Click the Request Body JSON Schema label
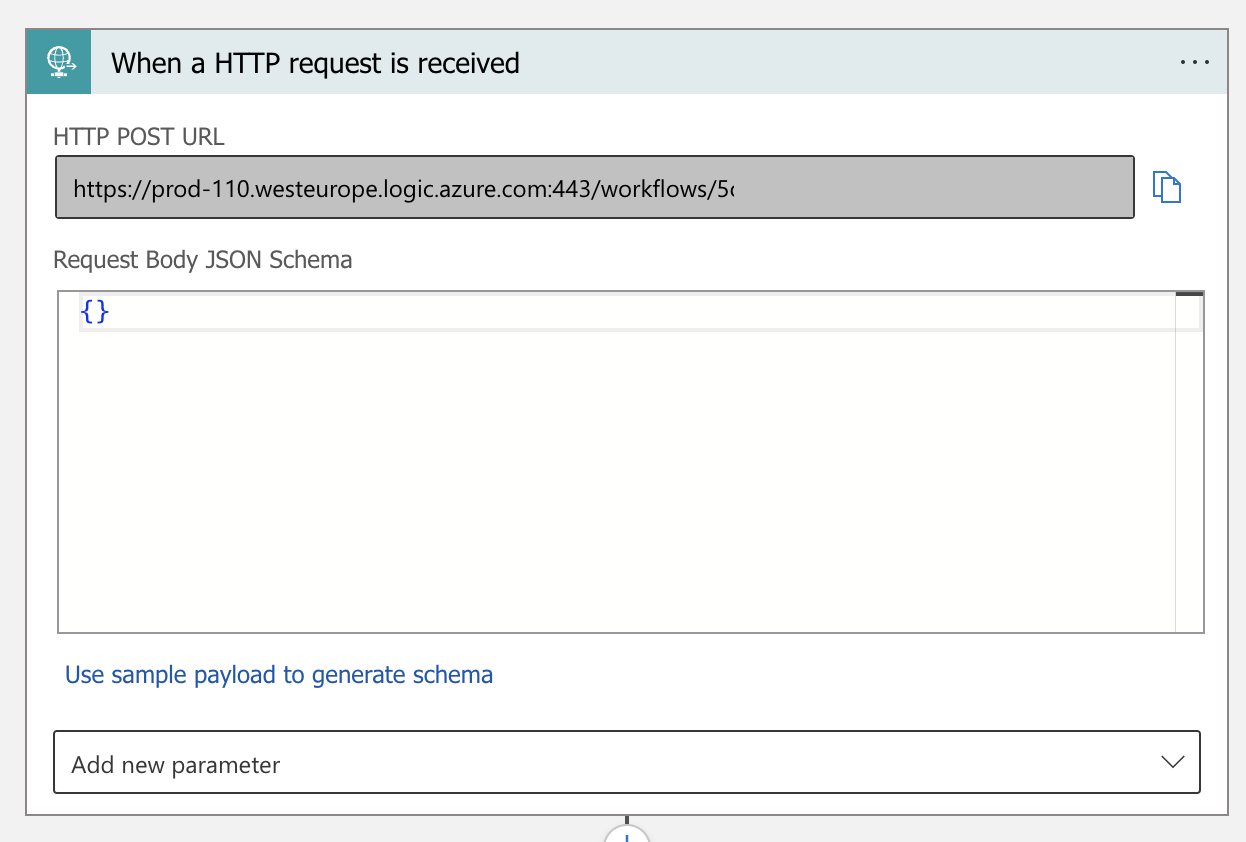The width and height of the screenshot is (1246, 842). click(202, 260)
